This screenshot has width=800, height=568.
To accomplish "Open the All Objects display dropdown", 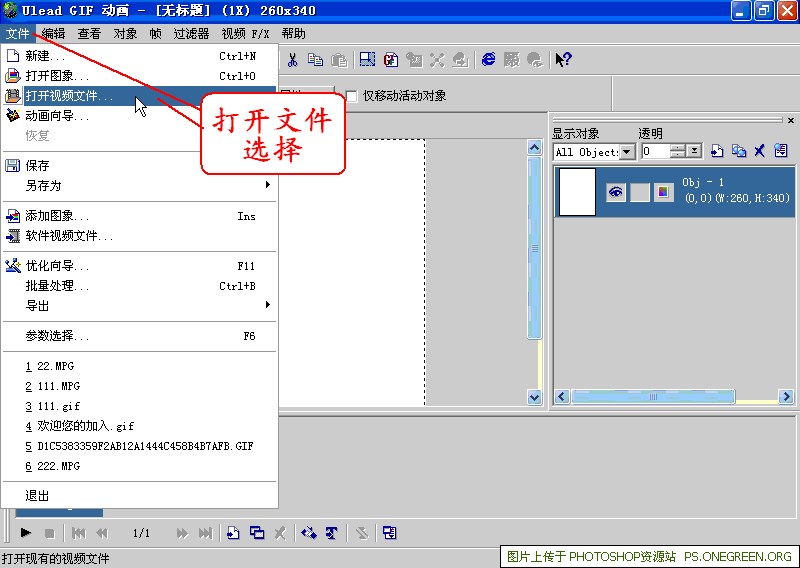I will [x=627, y=152].
